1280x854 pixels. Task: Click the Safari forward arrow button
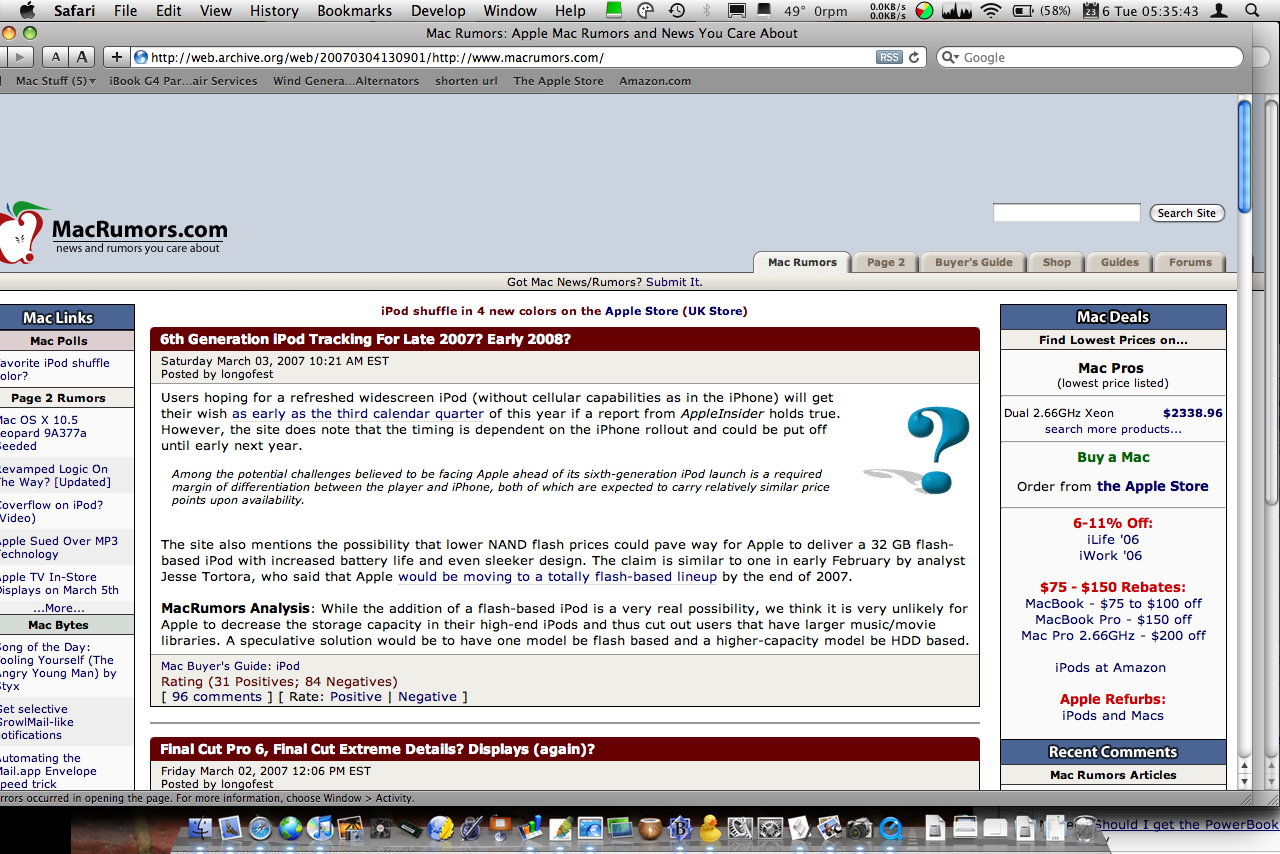(20, 57)
